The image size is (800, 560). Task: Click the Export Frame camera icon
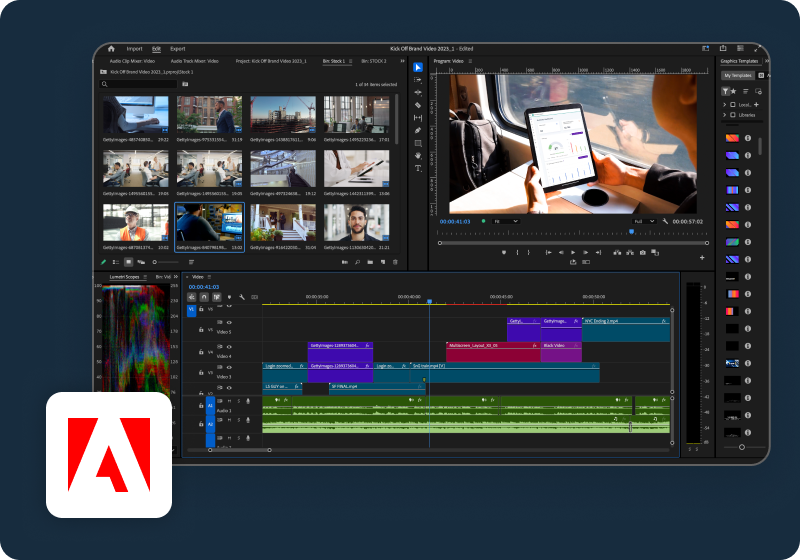point(643,252)
